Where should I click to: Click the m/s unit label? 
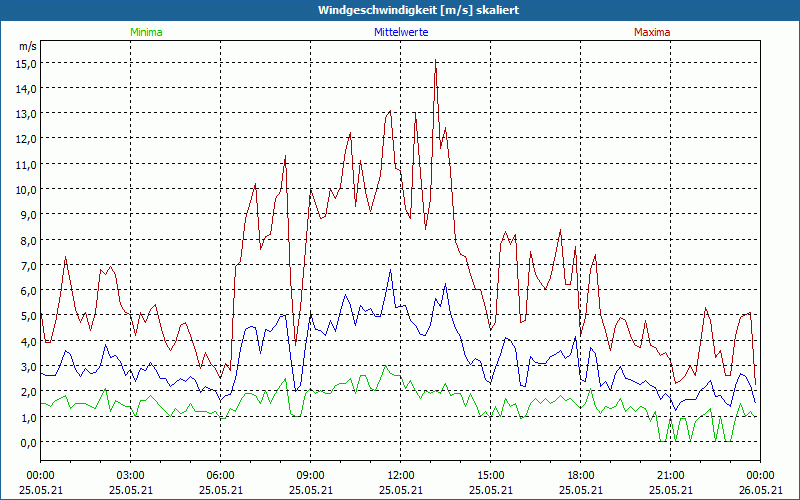click(28, 46)
